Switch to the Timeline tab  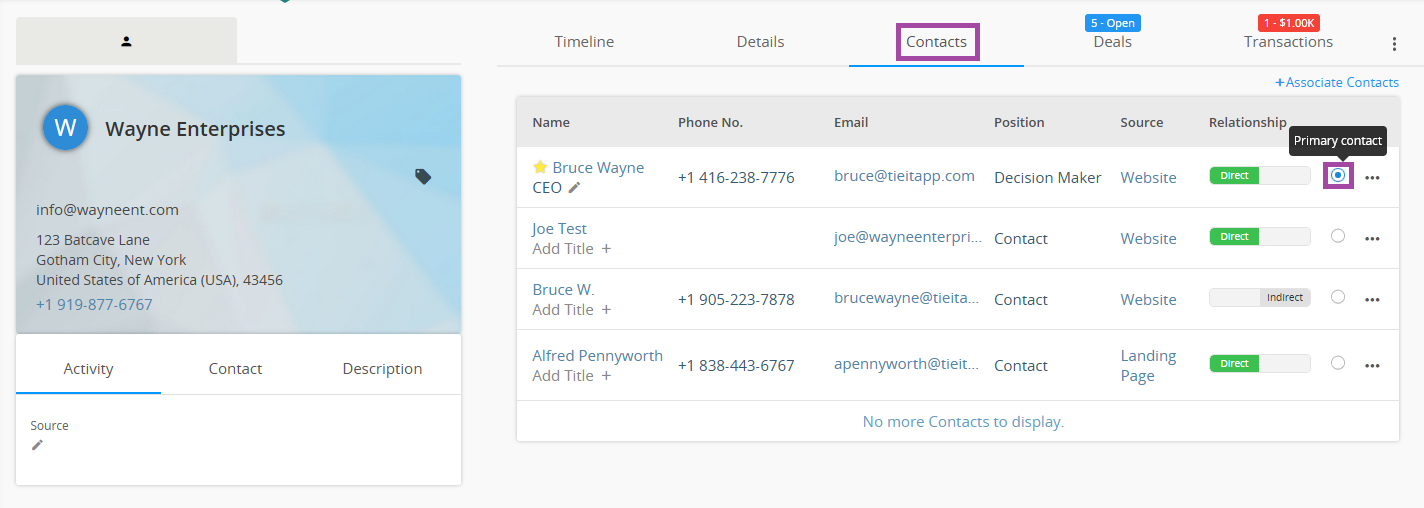[584, 42]
